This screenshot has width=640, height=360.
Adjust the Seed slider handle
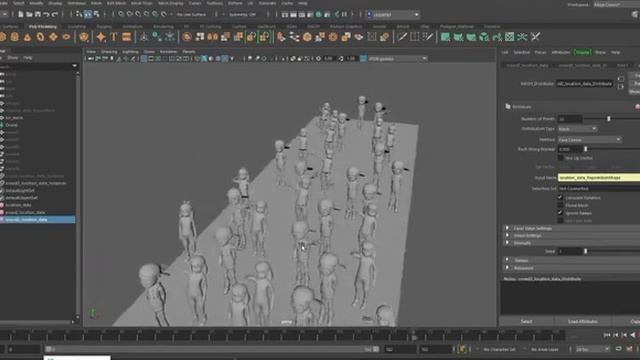tap(585, 251)
